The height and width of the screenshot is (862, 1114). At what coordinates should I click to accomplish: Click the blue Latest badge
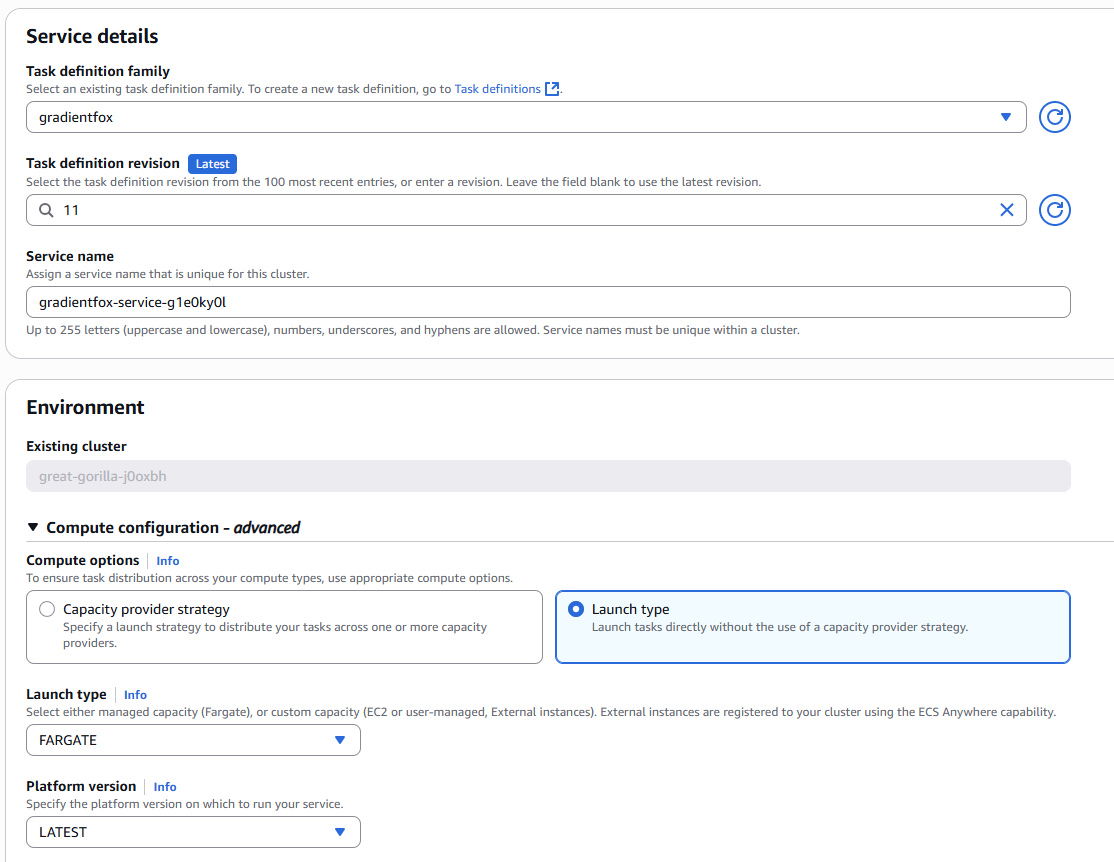pos(212,164)
